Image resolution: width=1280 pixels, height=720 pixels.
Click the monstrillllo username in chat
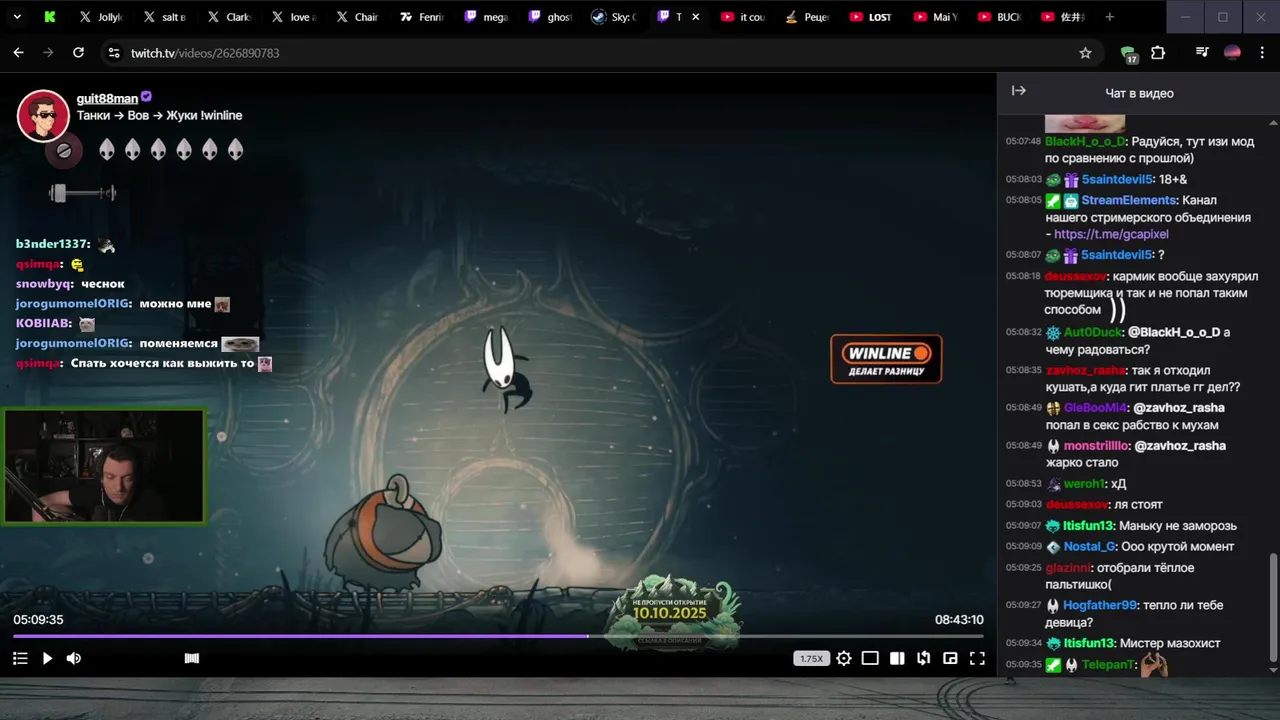[1096, 446]
